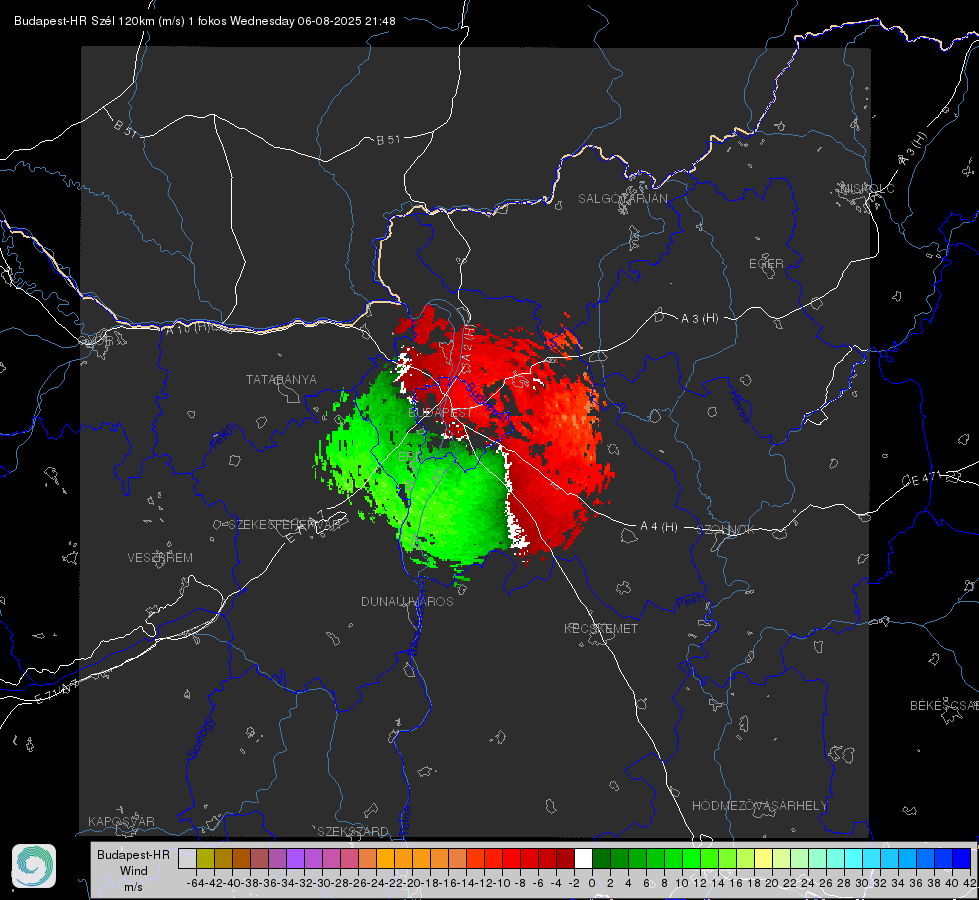Viewport: 979px width, 900px height.
Task: Select the A 4 (H) motorway label
Action: pos(659,527)
